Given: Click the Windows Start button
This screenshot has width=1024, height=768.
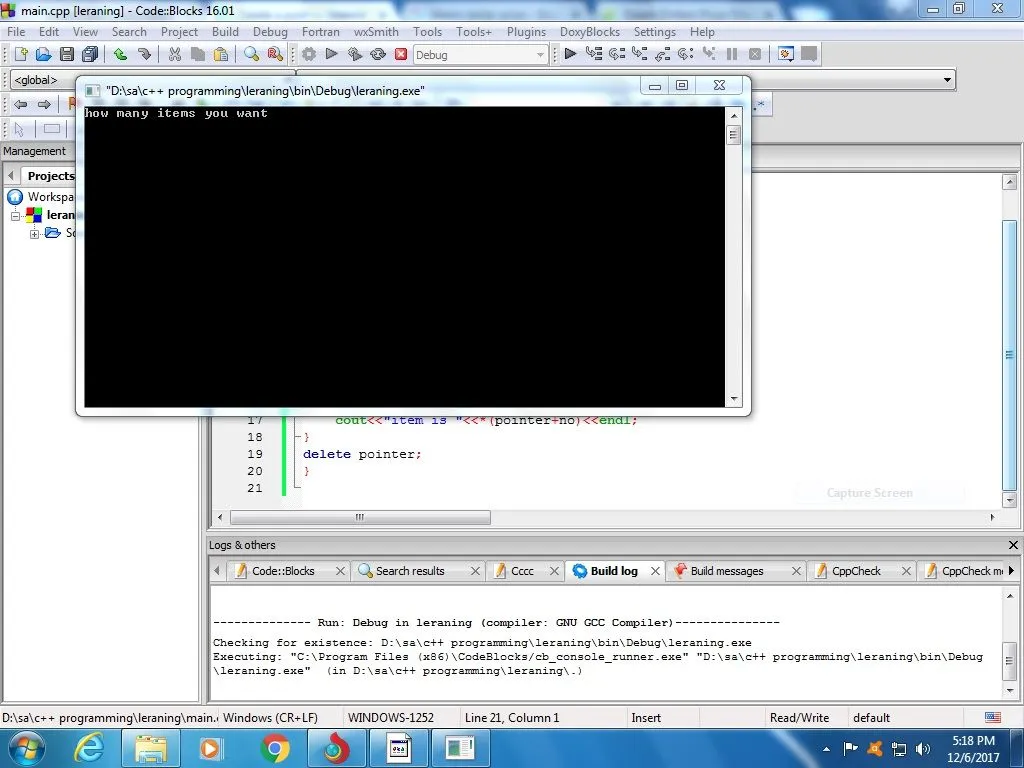Looking at the screenshot, I should (26, 748).
